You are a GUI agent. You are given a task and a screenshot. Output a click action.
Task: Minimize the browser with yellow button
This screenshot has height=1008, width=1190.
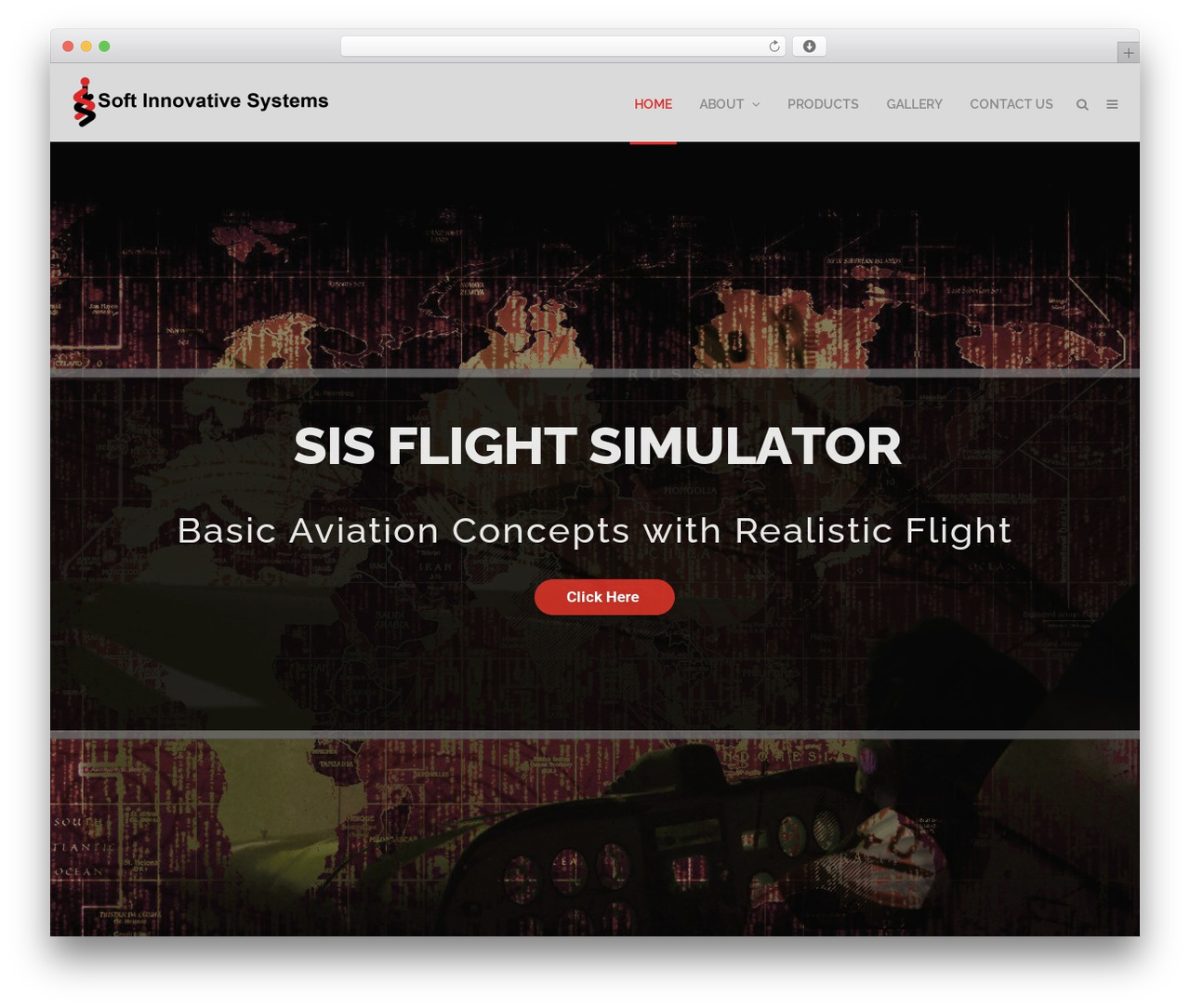(86, 46)
